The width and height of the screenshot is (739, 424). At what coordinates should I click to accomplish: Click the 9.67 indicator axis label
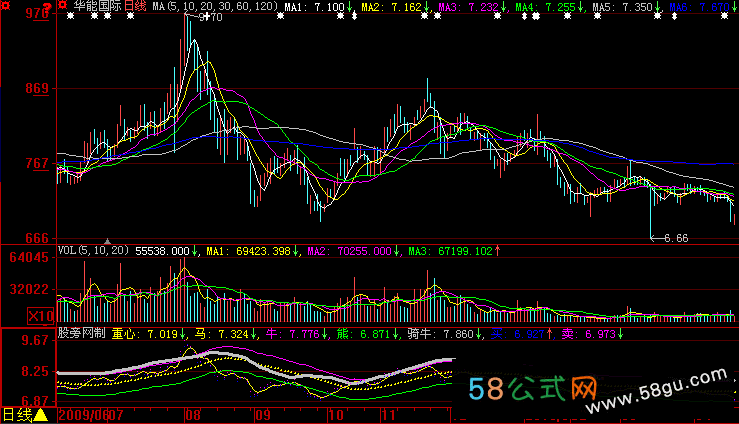click(x=35, y=340)
